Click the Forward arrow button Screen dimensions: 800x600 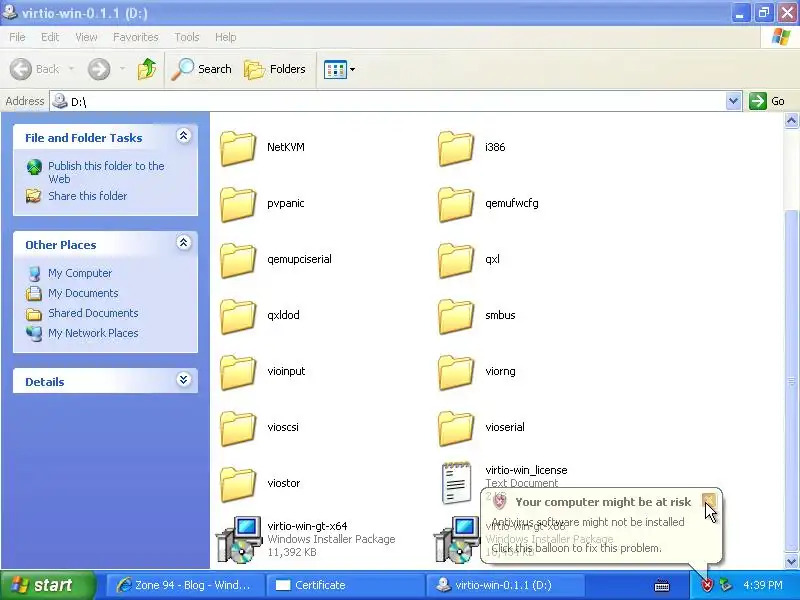pyautogui.click(x=99, y=69)
